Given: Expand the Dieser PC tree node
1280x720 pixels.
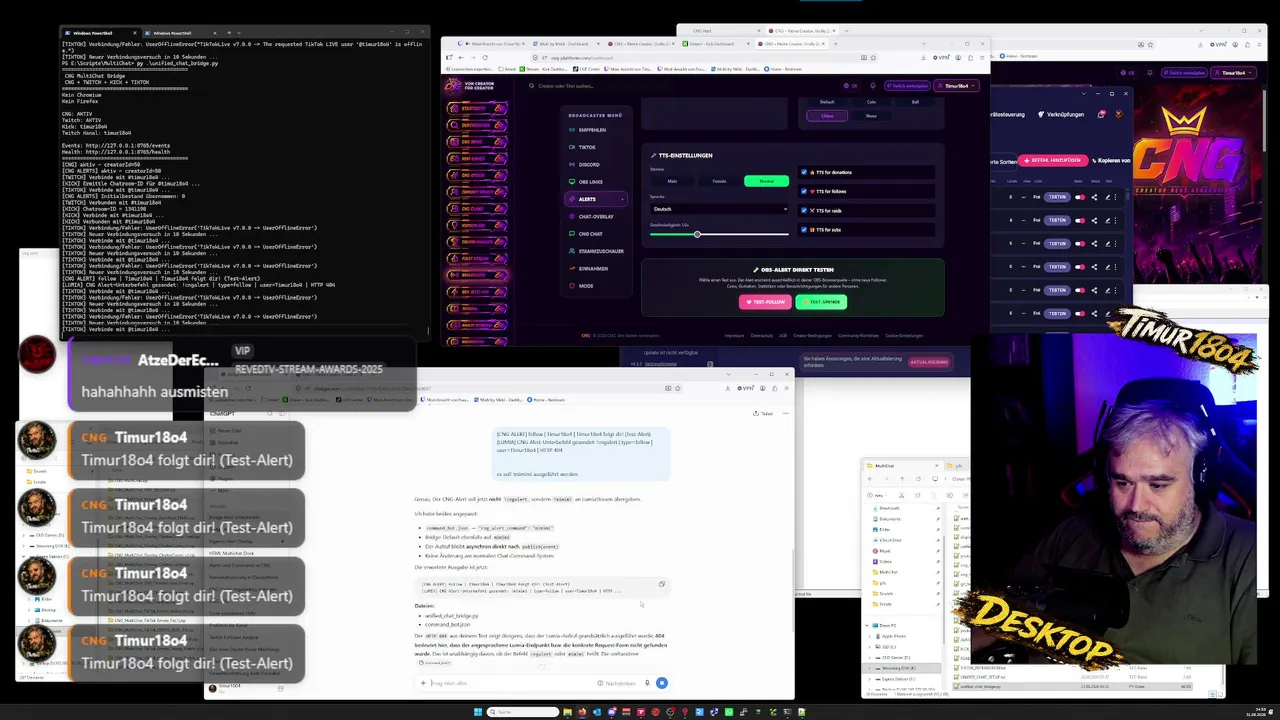Looking at the screenshot, I should pos(867,625).
